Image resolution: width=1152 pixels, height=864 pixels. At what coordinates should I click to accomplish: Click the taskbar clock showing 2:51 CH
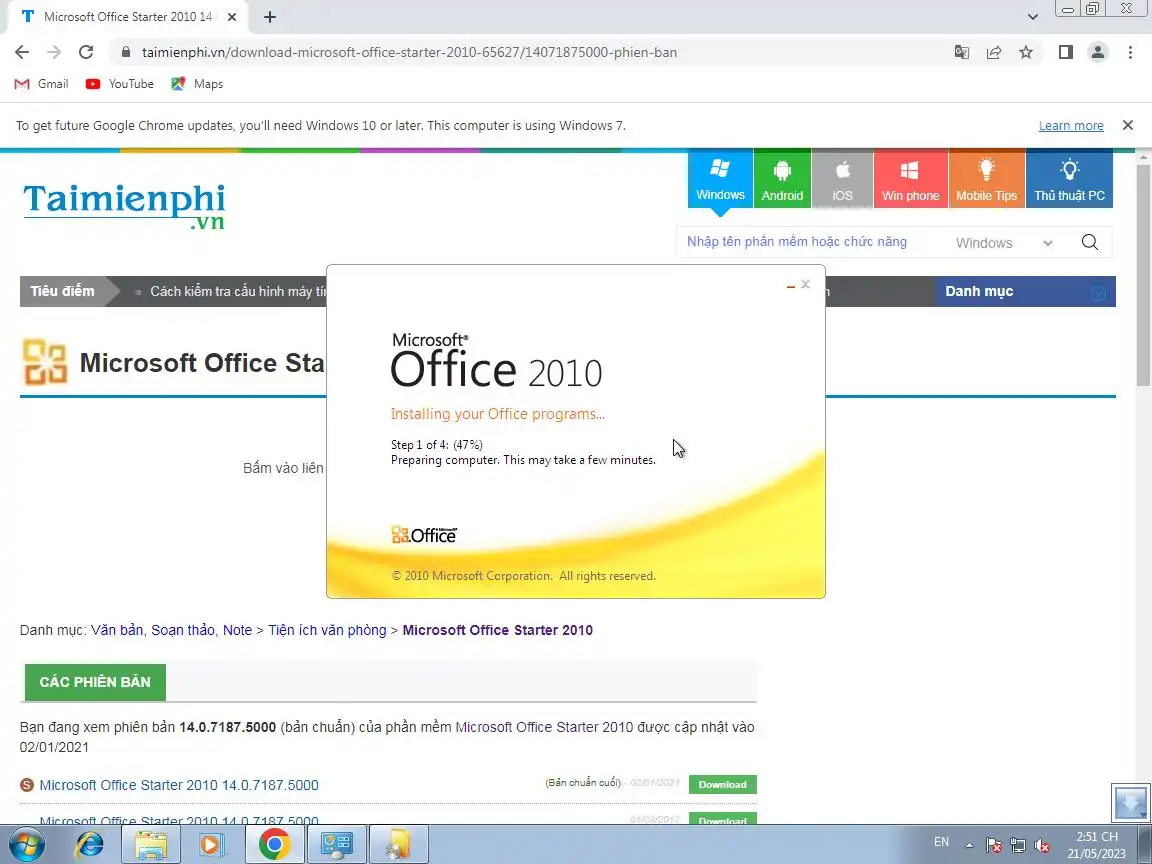coord(1097,845)
